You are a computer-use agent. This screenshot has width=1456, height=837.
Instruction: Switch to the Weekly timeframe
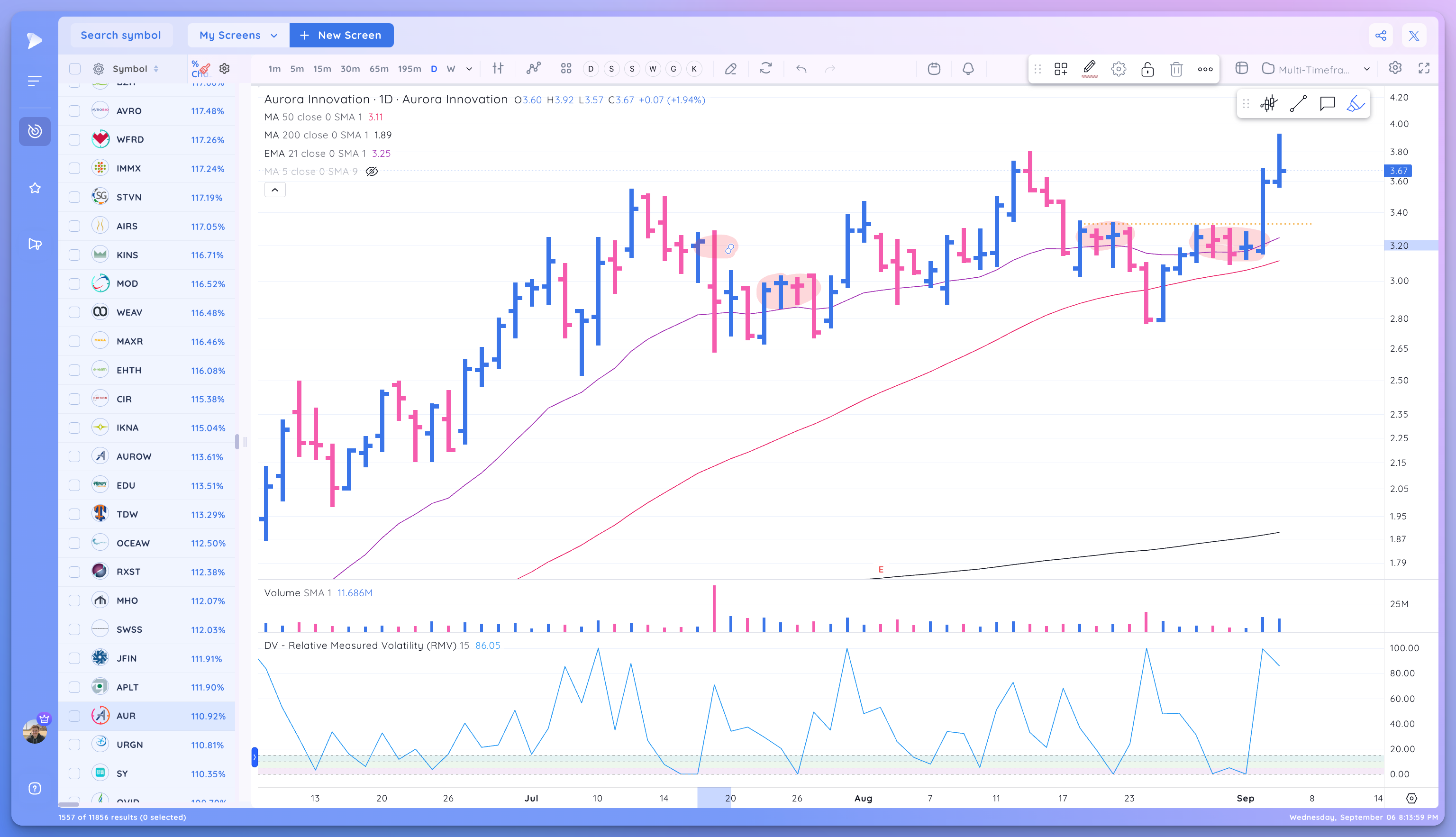coord(451,68)
